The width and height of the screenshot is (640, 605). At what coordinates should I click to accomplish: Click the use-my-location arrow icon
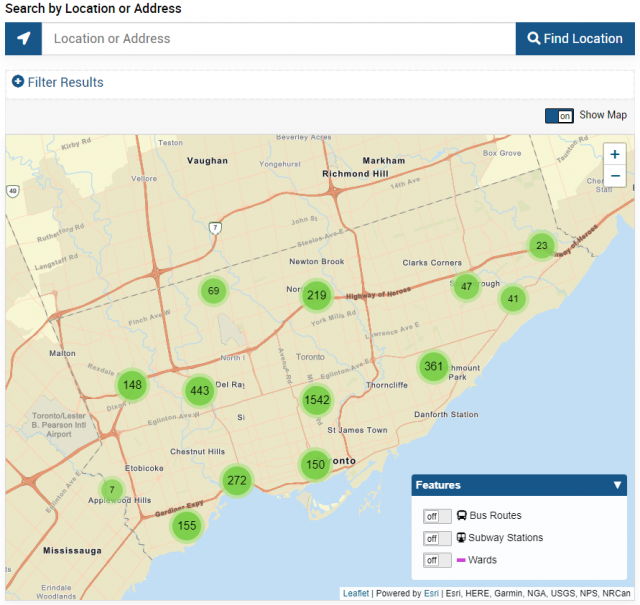point(23,38)
